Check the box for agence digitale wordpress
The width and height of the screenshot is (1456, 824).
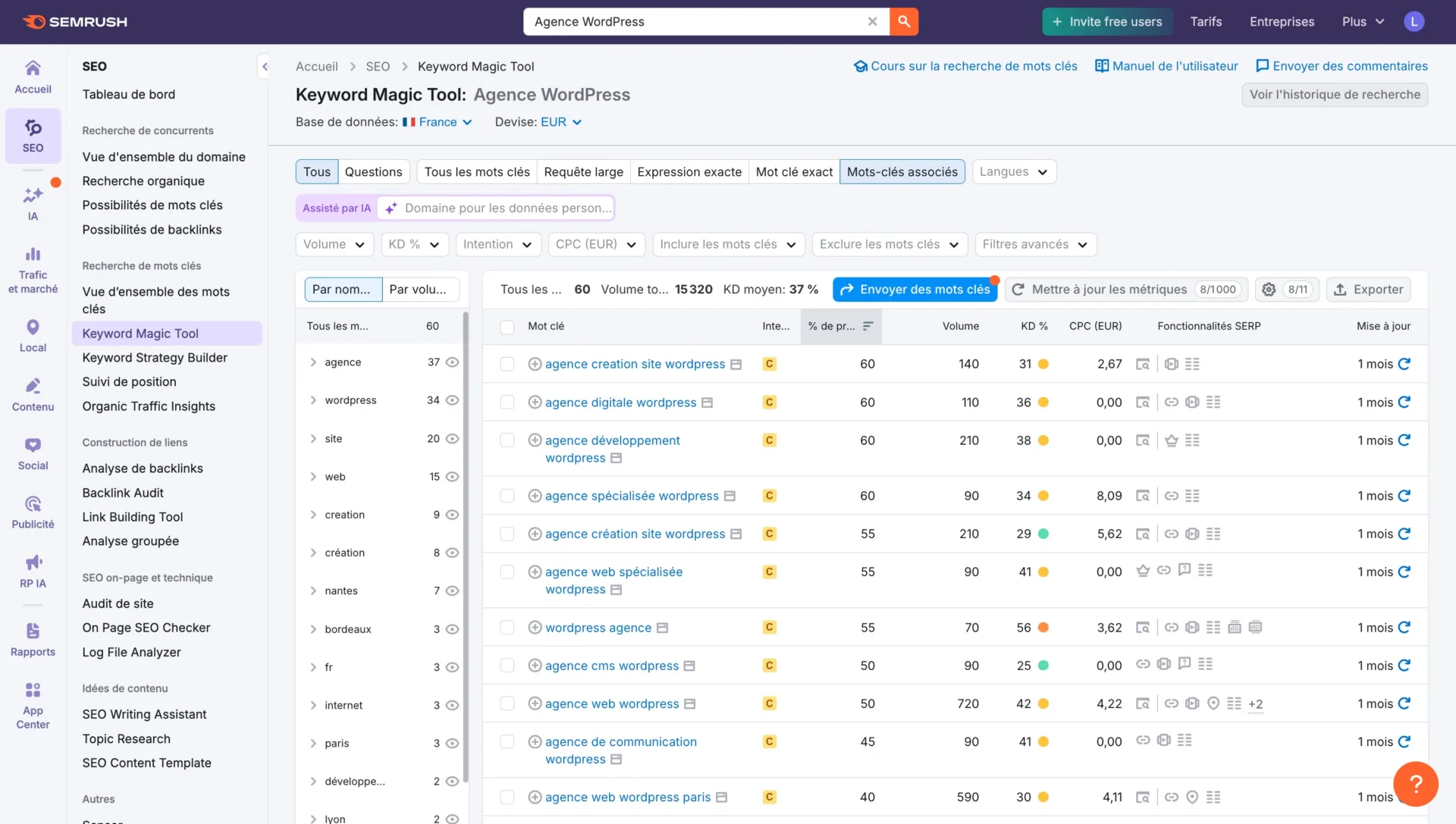point(507,402)
